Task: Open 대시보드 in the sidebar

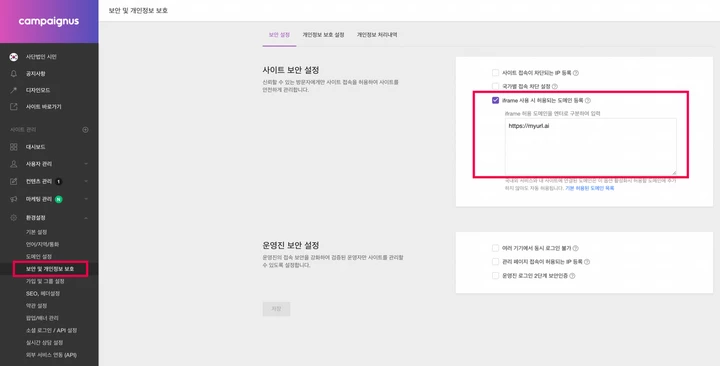Action: 36,147
